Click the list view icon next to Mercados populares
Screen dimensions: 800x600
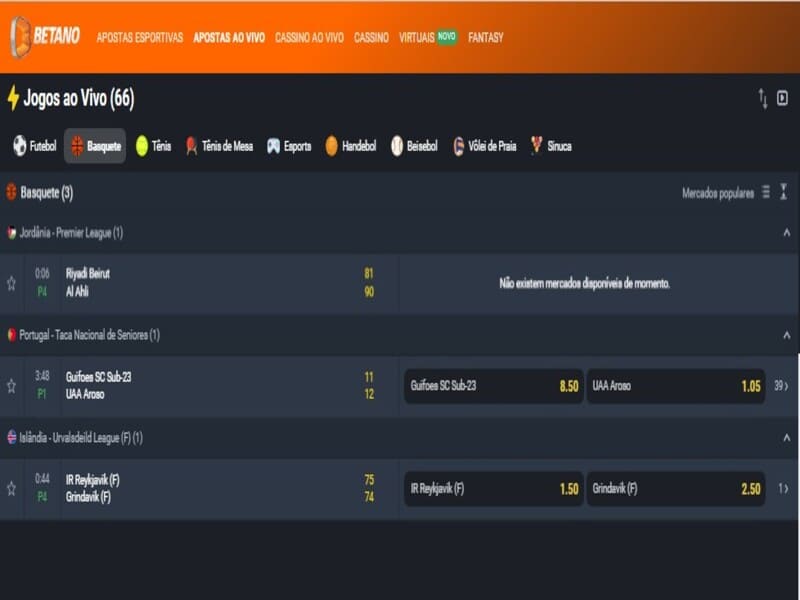click(766, 192)
